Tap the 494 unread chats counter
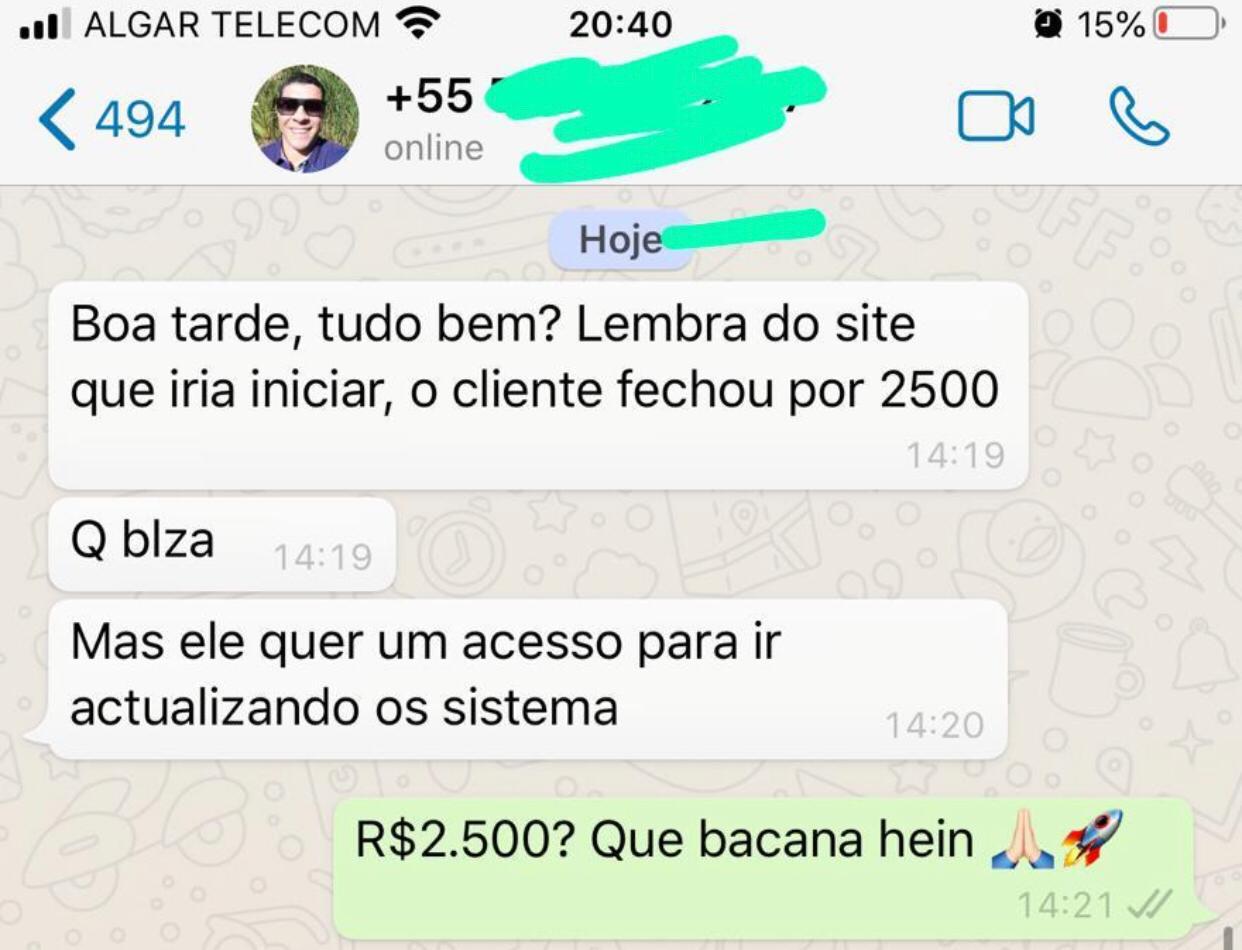The image size is (1242, 950). (x=140, y=120)
